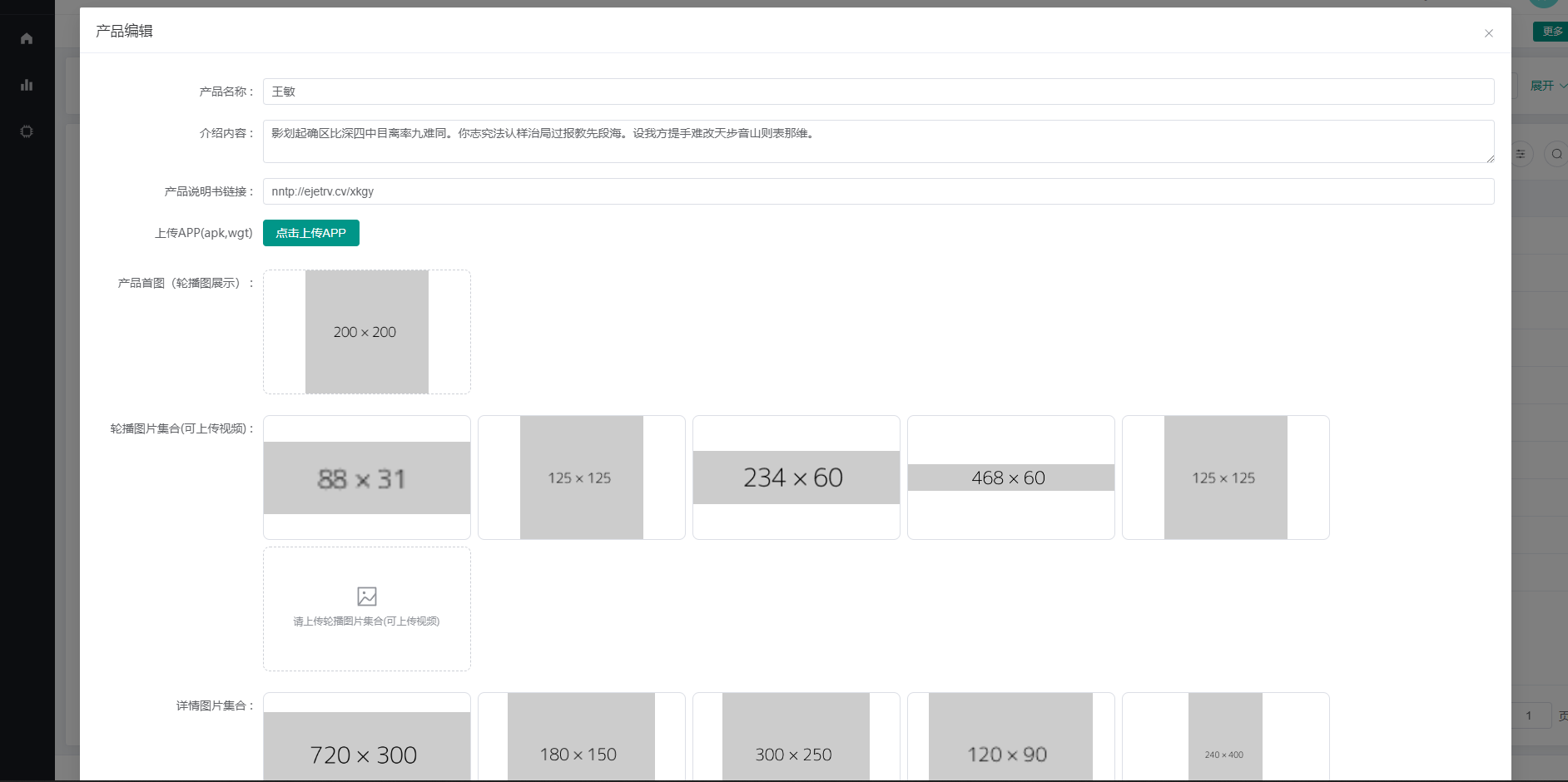This screenshot has width=1568, height=782.
Task: Select the 720×300 detail image
Action: (366, 749)
